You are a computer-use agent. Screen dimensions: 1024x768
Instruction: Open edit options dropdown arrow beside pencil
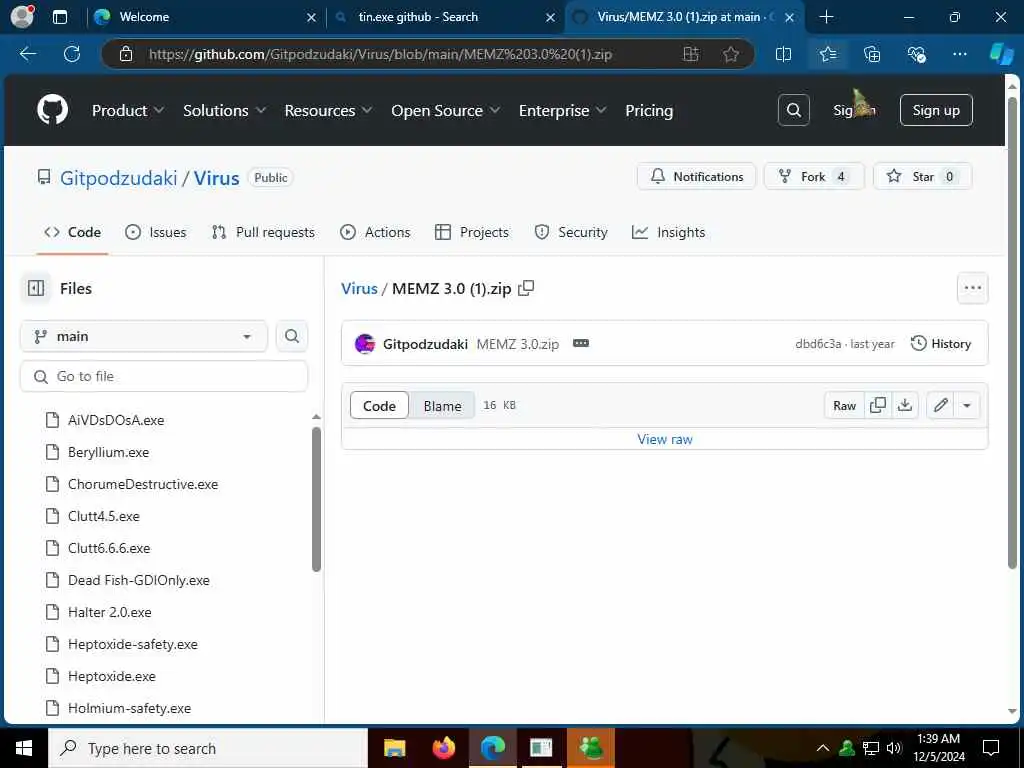[967, 406]
